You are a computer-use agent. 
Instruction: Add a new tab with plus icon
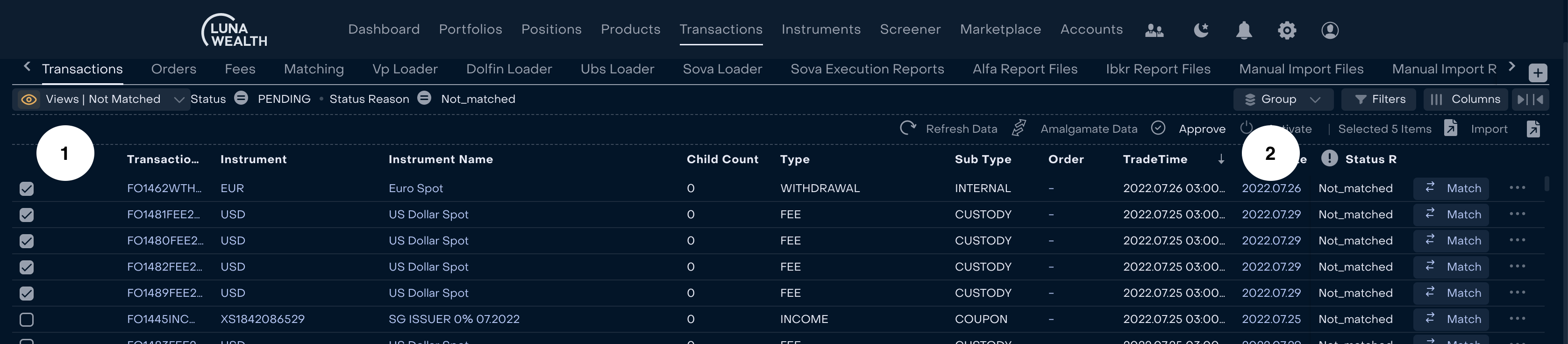pos(1538,73)
